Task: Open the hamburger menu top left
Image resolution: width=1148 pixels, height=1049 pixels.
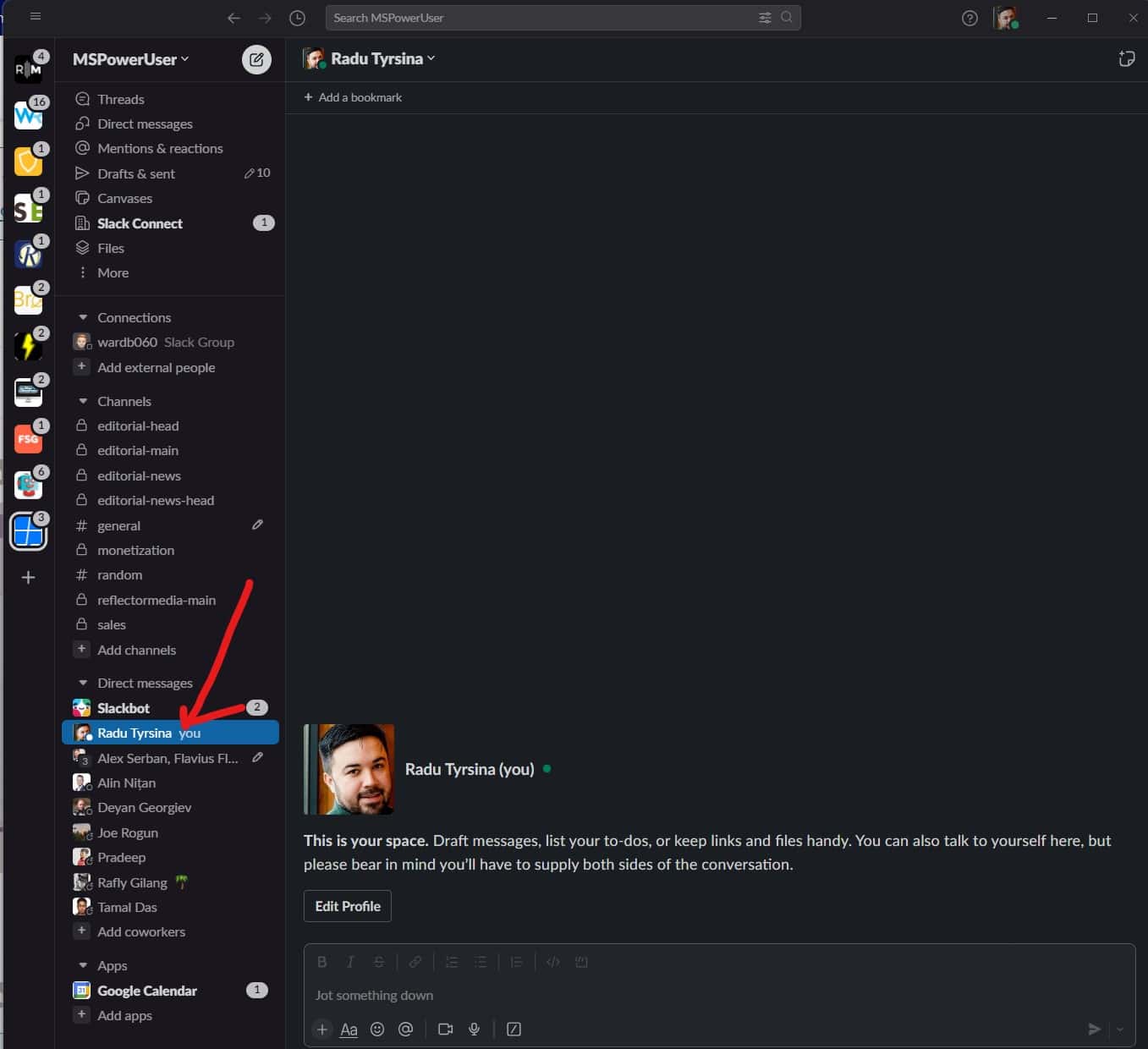Action: pos(36,15)
